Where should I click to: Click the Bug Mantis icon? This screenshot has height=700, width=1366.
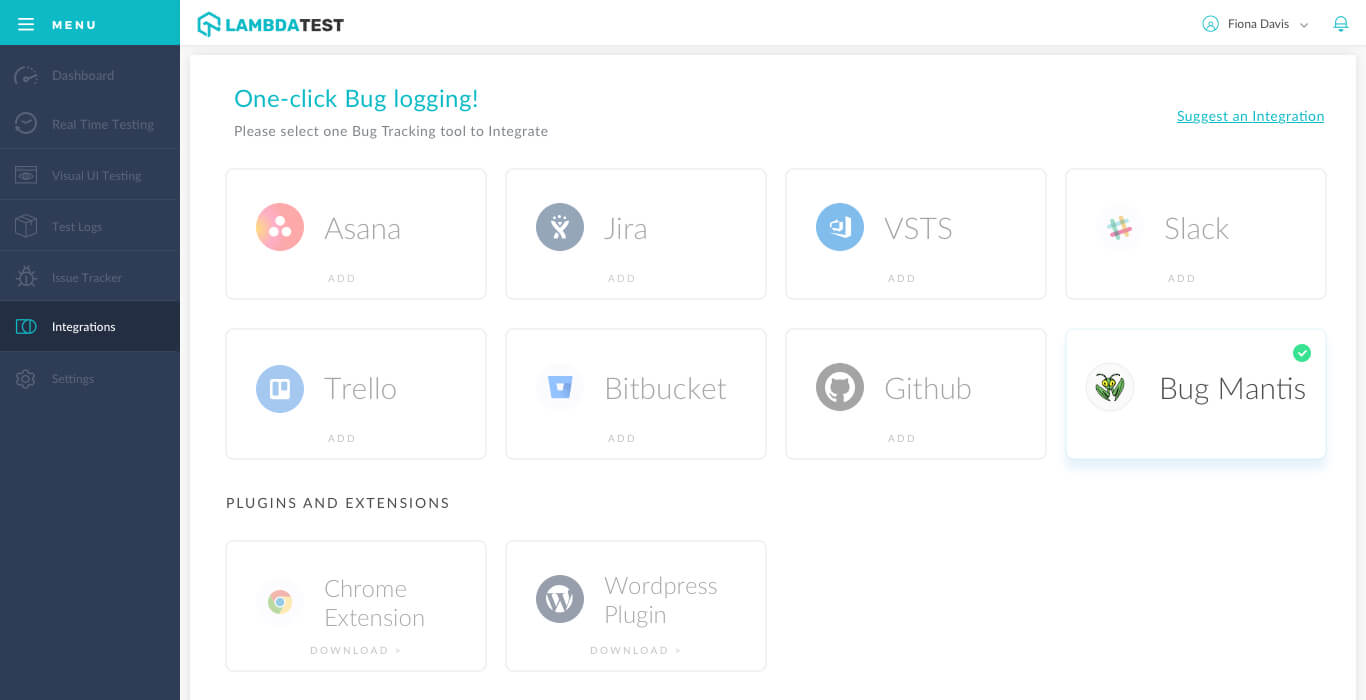click(1110, 388)
